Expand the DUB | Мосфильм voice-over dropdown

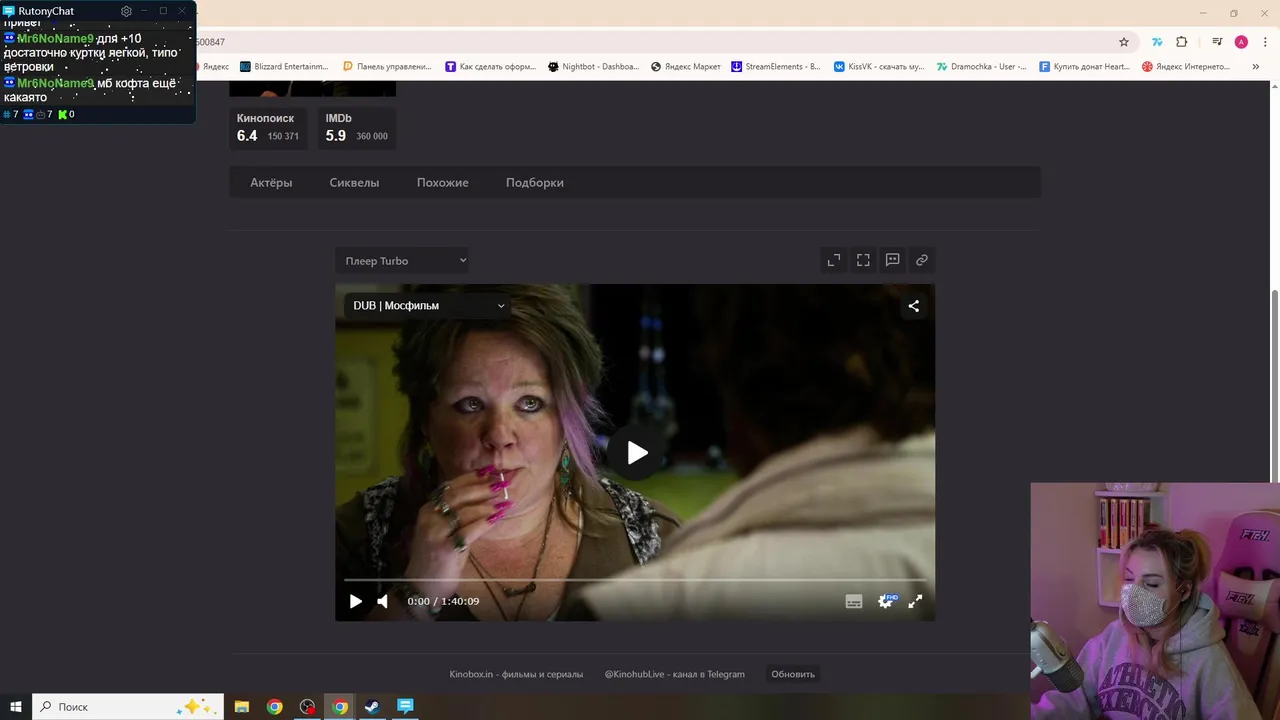click(x=427, y=305)
